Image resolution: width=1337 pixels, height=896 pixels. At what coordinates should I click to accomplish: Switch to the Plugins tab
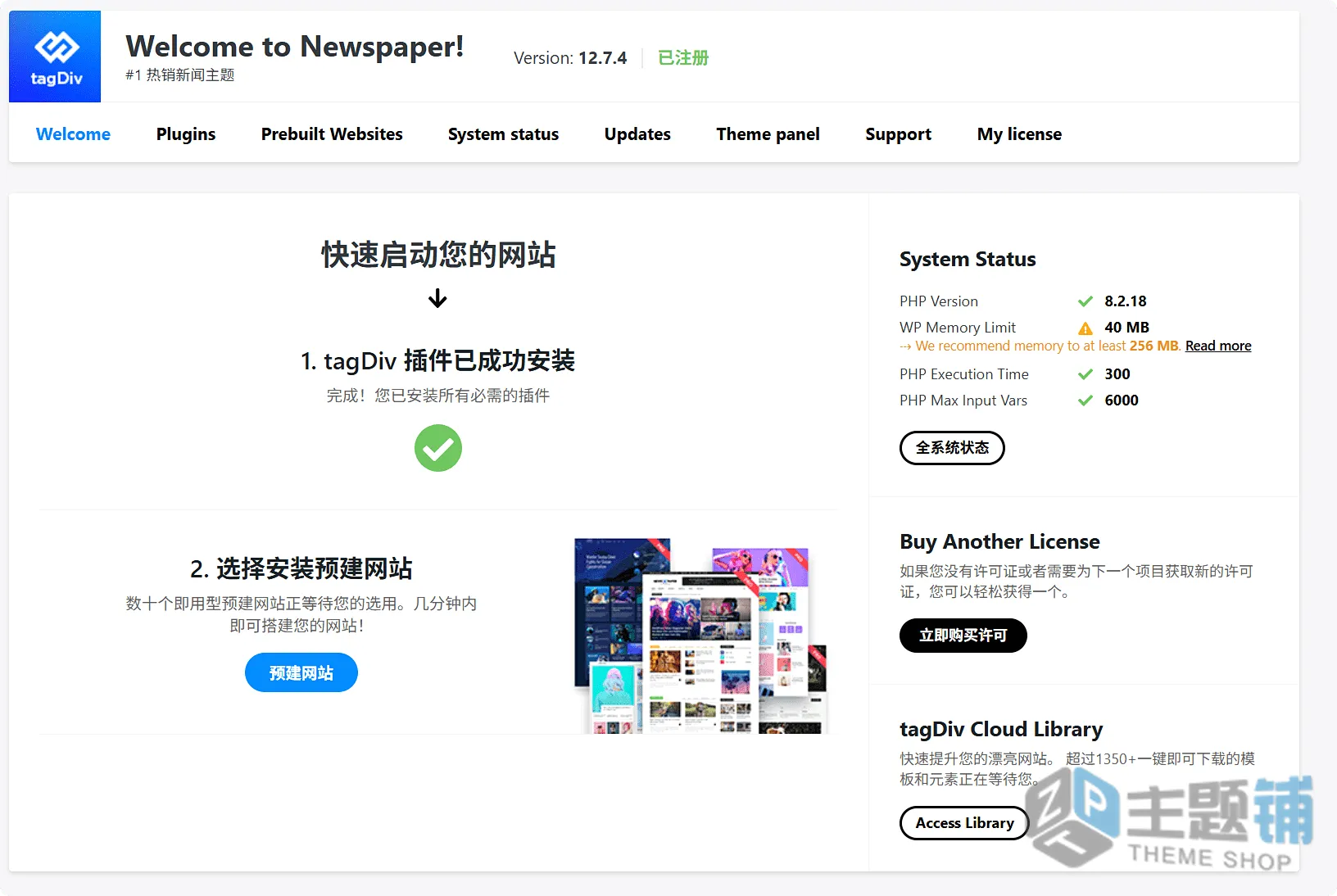click(x=186, y=134)
